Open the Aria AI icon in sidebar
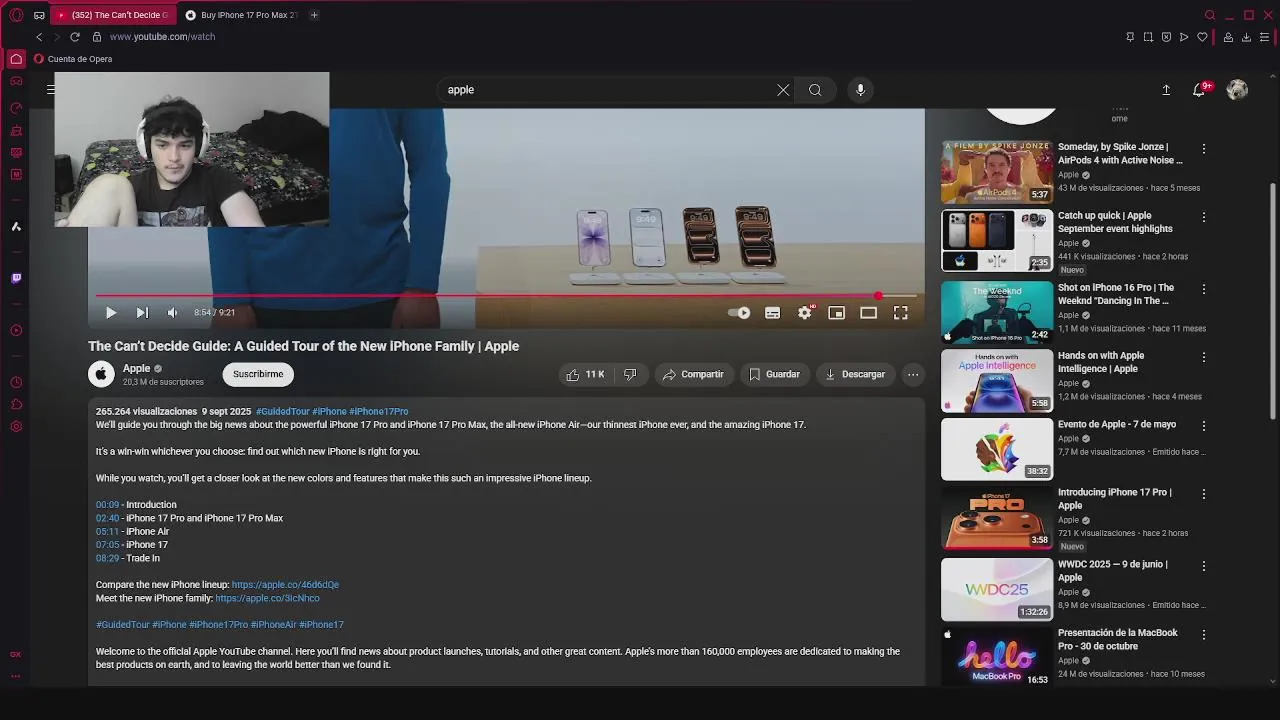This screenshot has height=720, width=1280. point(16,227)
